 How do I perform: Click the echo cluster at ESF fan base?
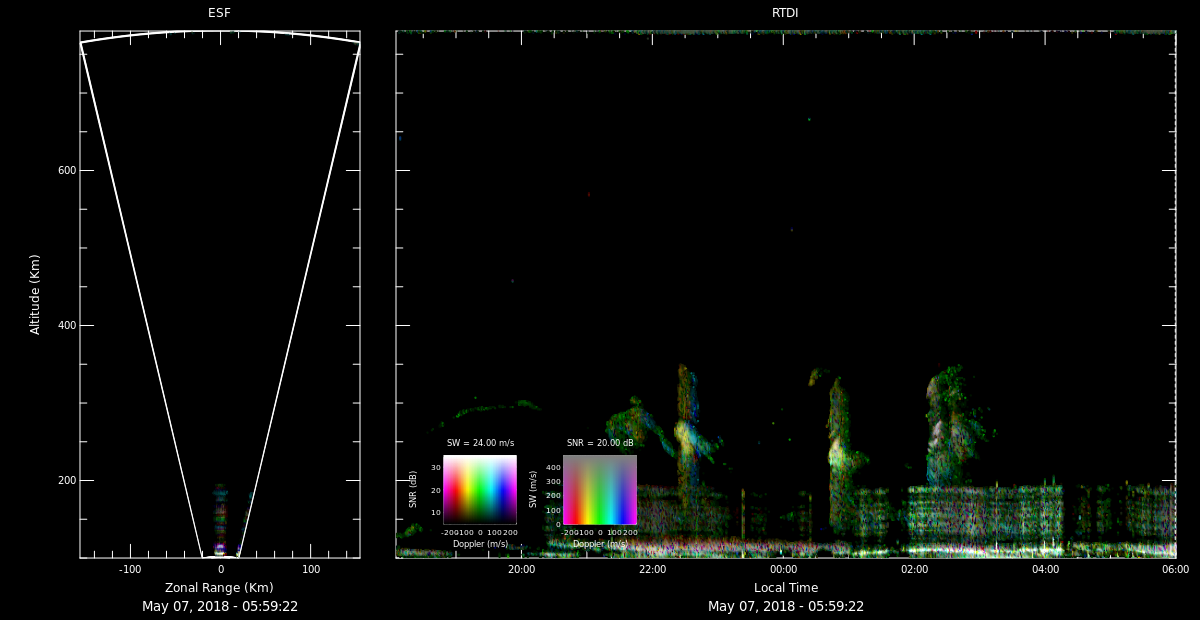click(x=221, y=520)
